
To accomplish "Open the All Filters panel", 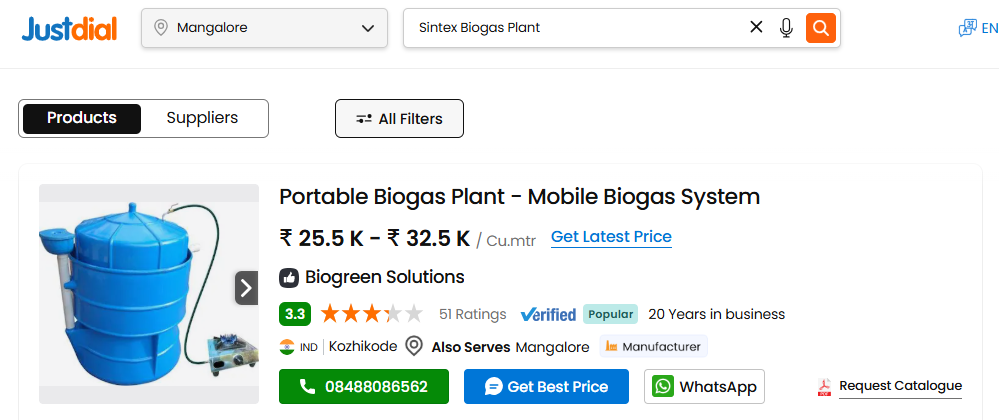I will 399,119.
